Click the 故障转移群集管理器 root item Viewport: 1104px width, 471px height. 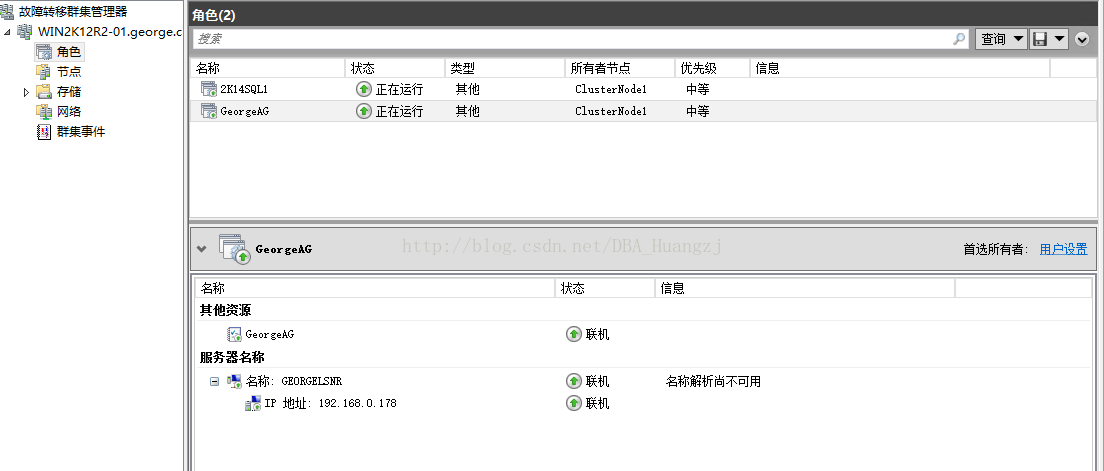click(x=73, y=11)
